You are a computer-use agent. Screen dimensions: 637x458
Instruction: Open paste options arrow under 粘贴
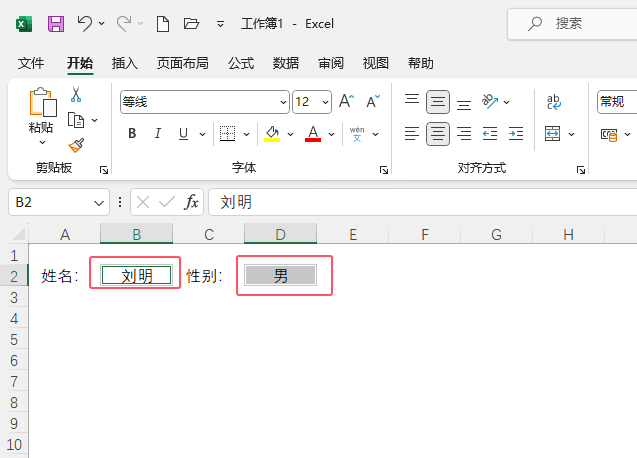click(x=42, y=143)
